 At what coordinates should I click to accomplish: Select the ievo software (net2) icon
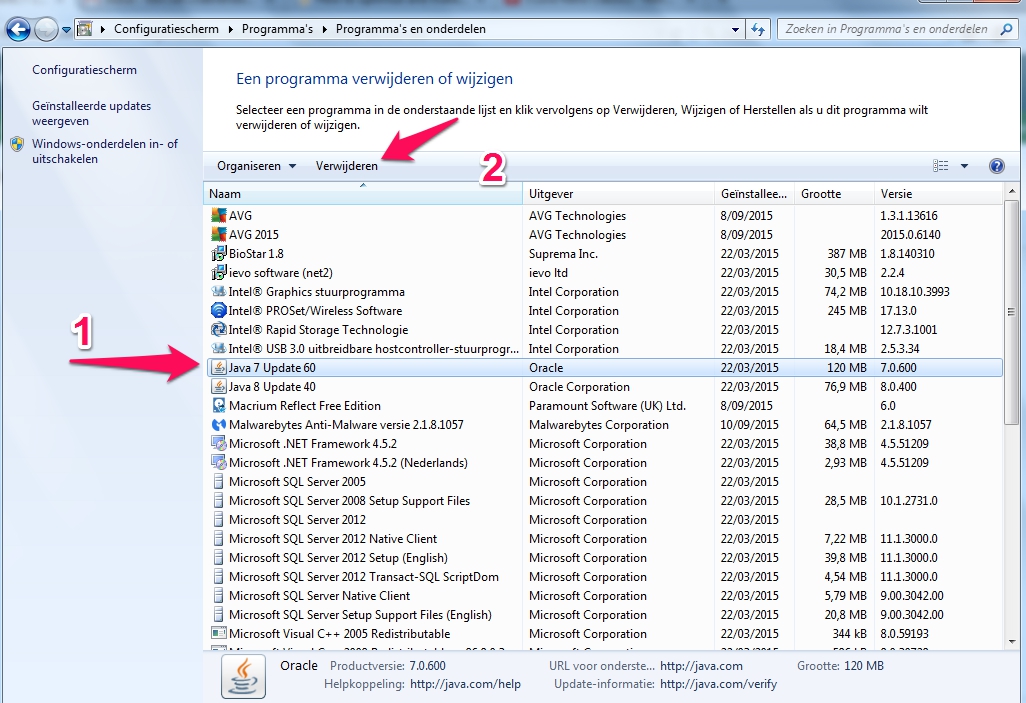coord(219,272)
